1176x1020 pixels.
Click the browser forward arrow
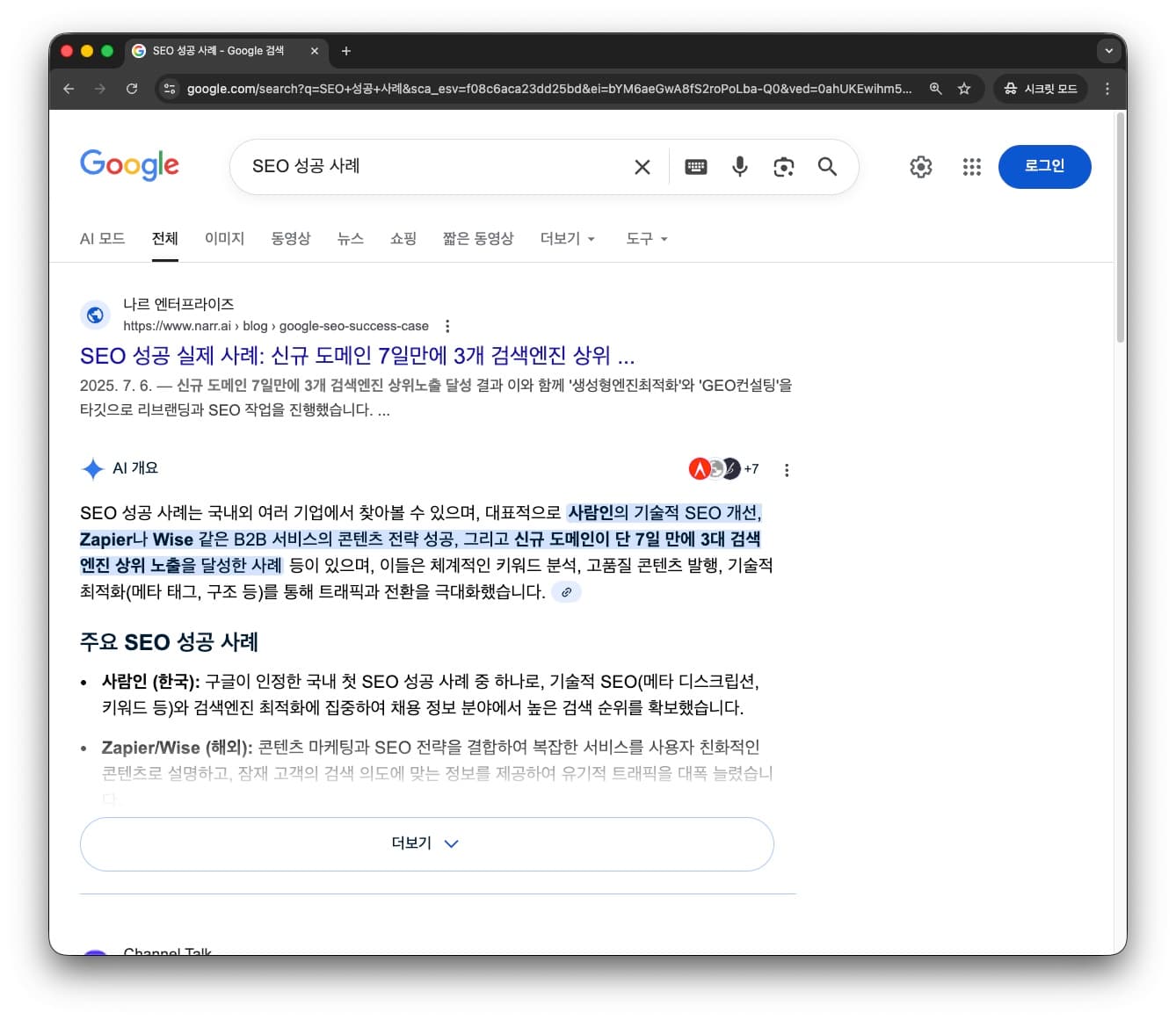[x=100, y=89]
